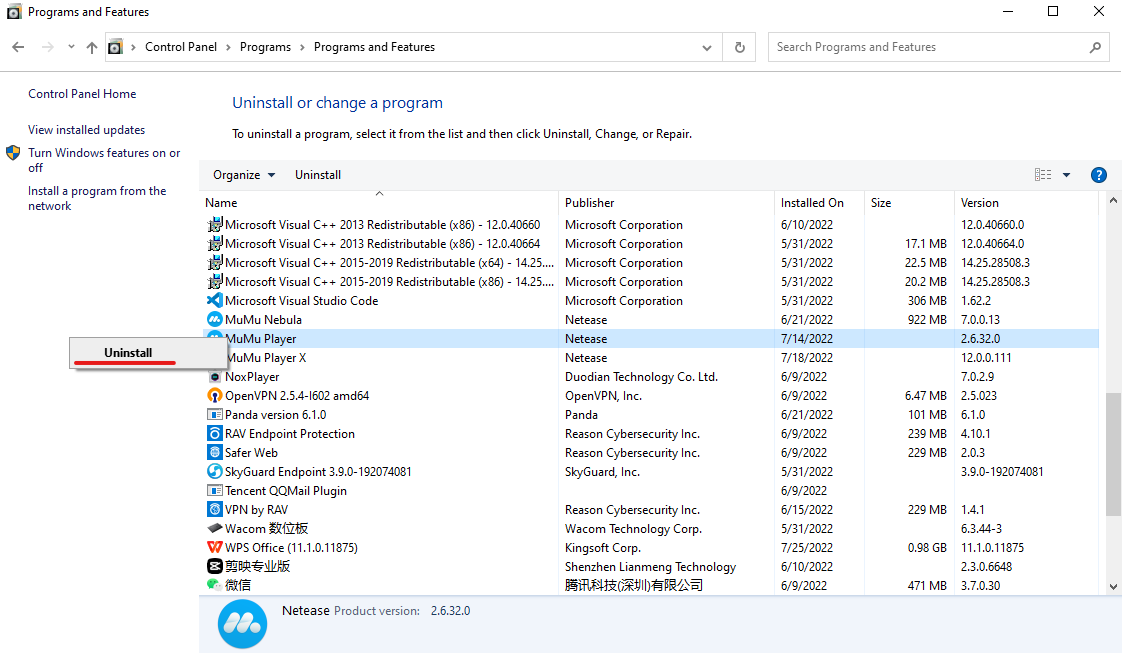Image resolution: width=1122 pixels, height=653 pixels.
Task: Click the Back navigation arrow
Action: click(x=19, y=47)
